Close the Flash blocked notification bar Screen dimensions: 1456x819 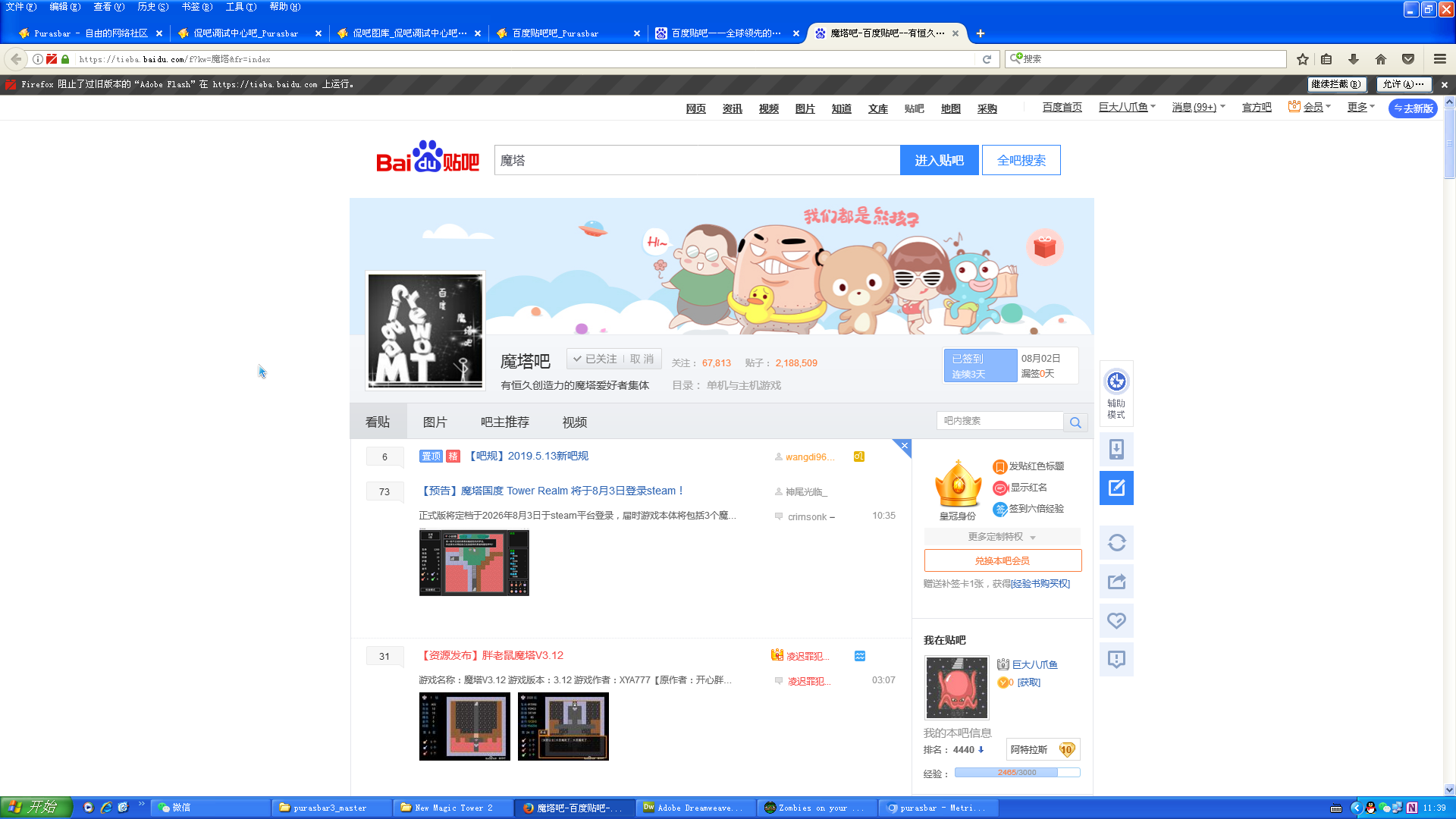[x=1445, y=84]
